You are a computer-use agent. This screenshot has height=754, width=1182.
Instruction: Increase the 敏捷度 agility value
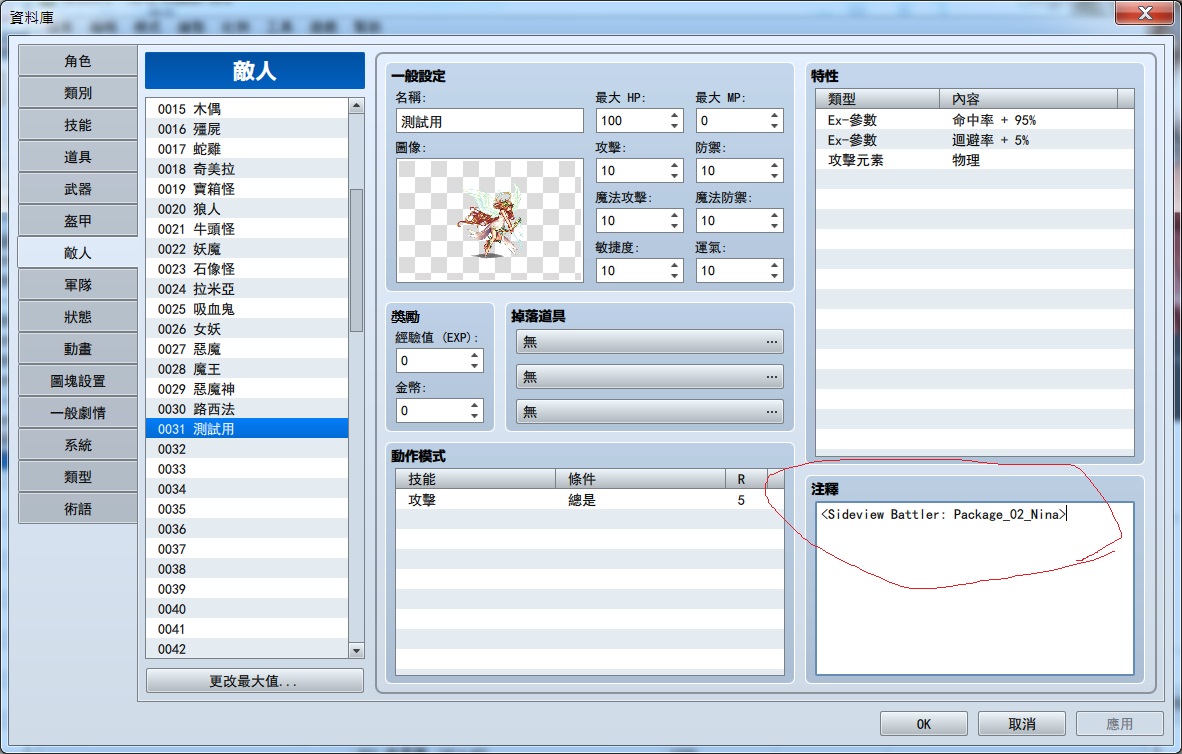674,265
